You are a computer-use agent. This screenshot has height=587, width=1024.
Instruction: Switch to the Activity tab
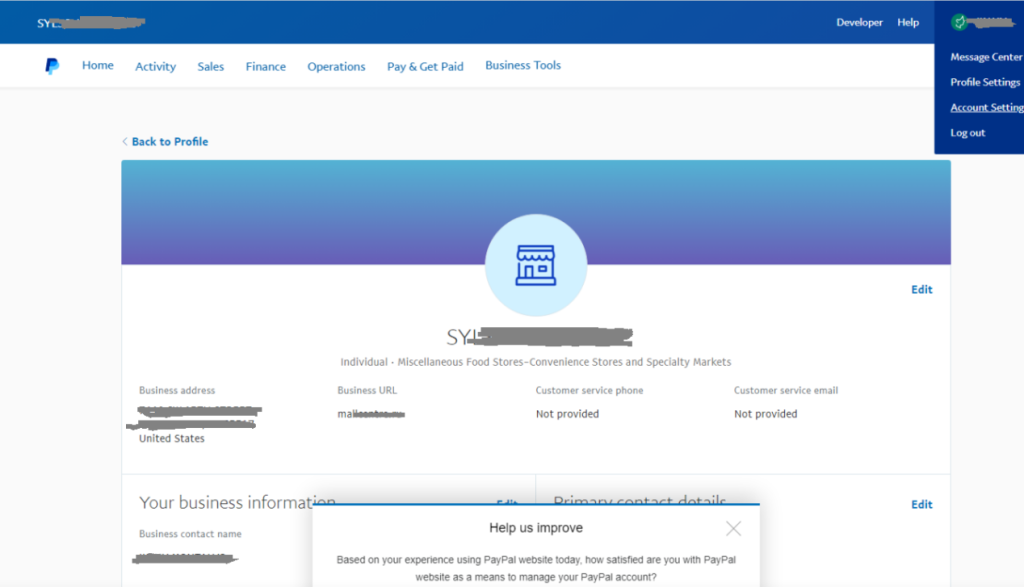click(x=155, y=65)
